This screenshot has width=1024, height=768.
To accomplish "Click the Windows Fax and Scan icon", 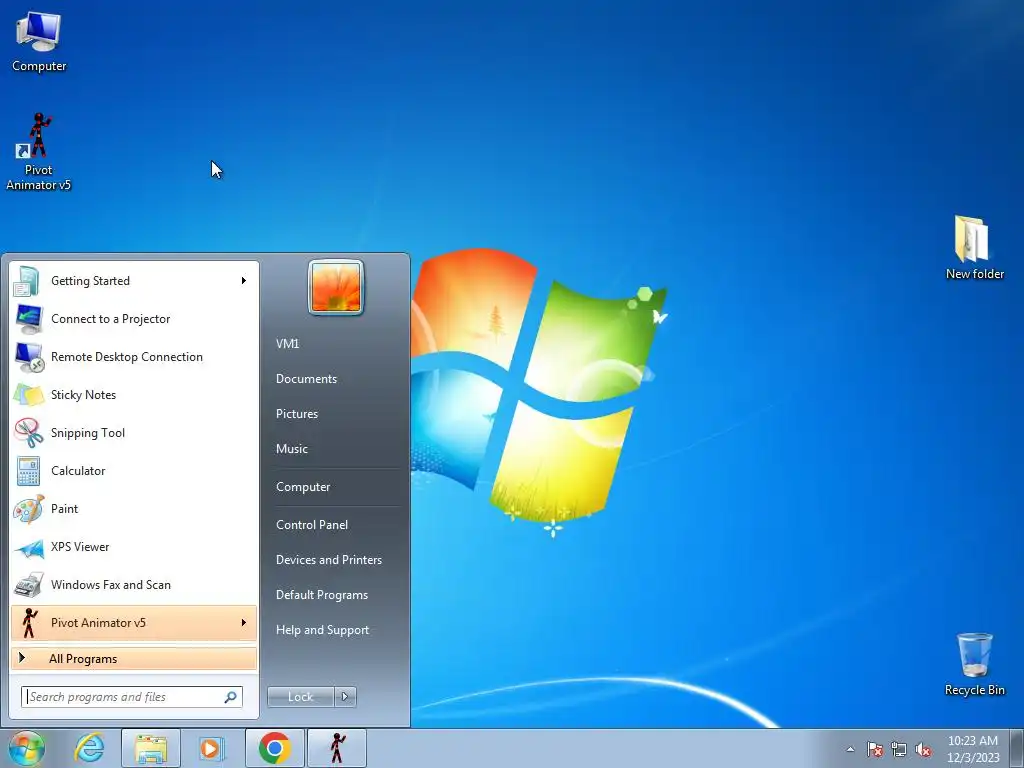I will pyautogui.click(x=28, y=585).
